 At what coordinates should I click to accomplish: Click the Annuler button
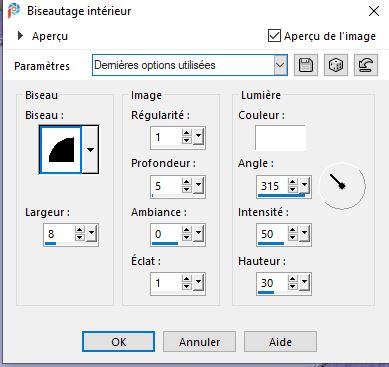click(199, 342)
